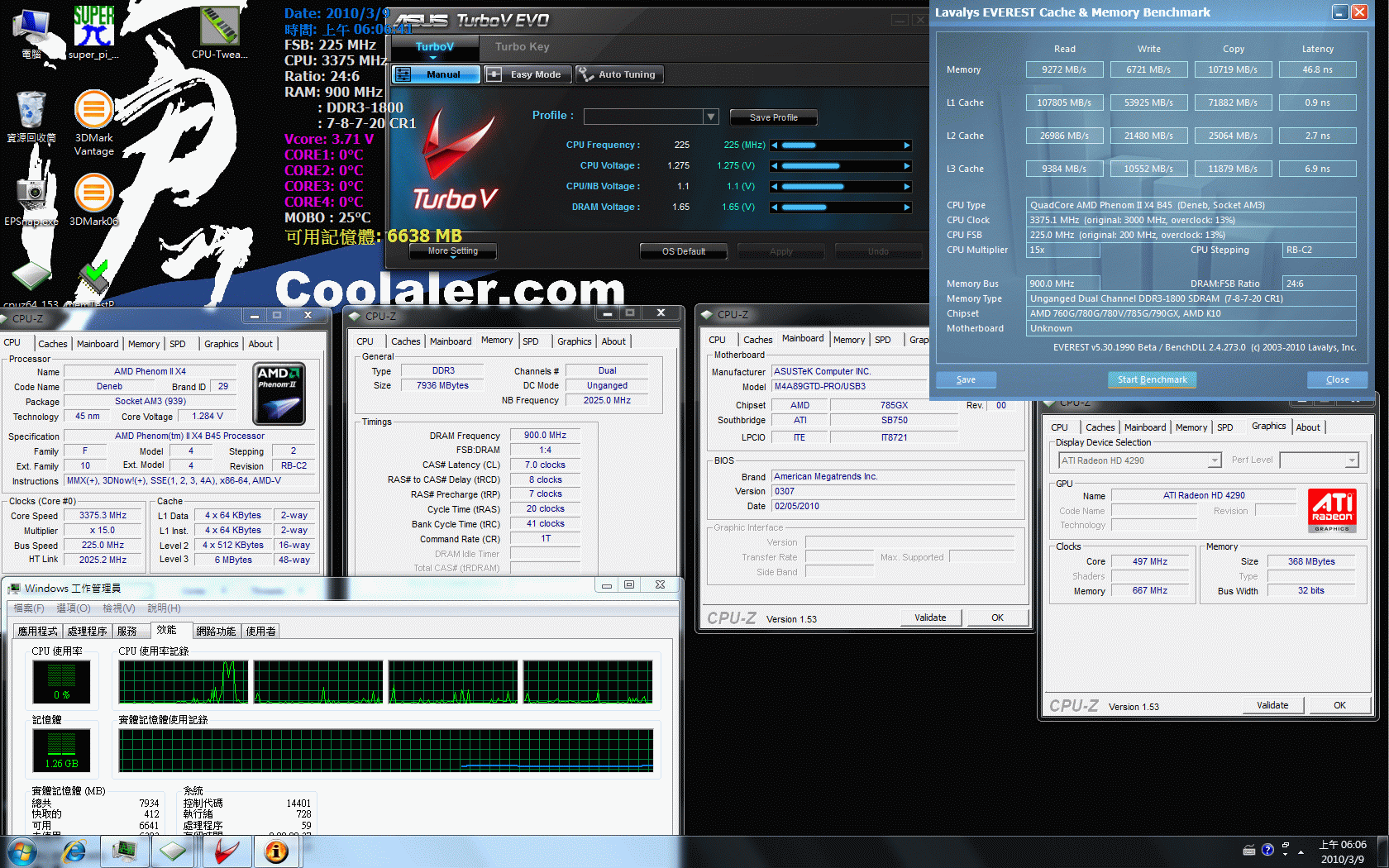1389x868 pixels.
Task: Open the super_pi desktop shortcut
Action: click(x=93, y=31)
